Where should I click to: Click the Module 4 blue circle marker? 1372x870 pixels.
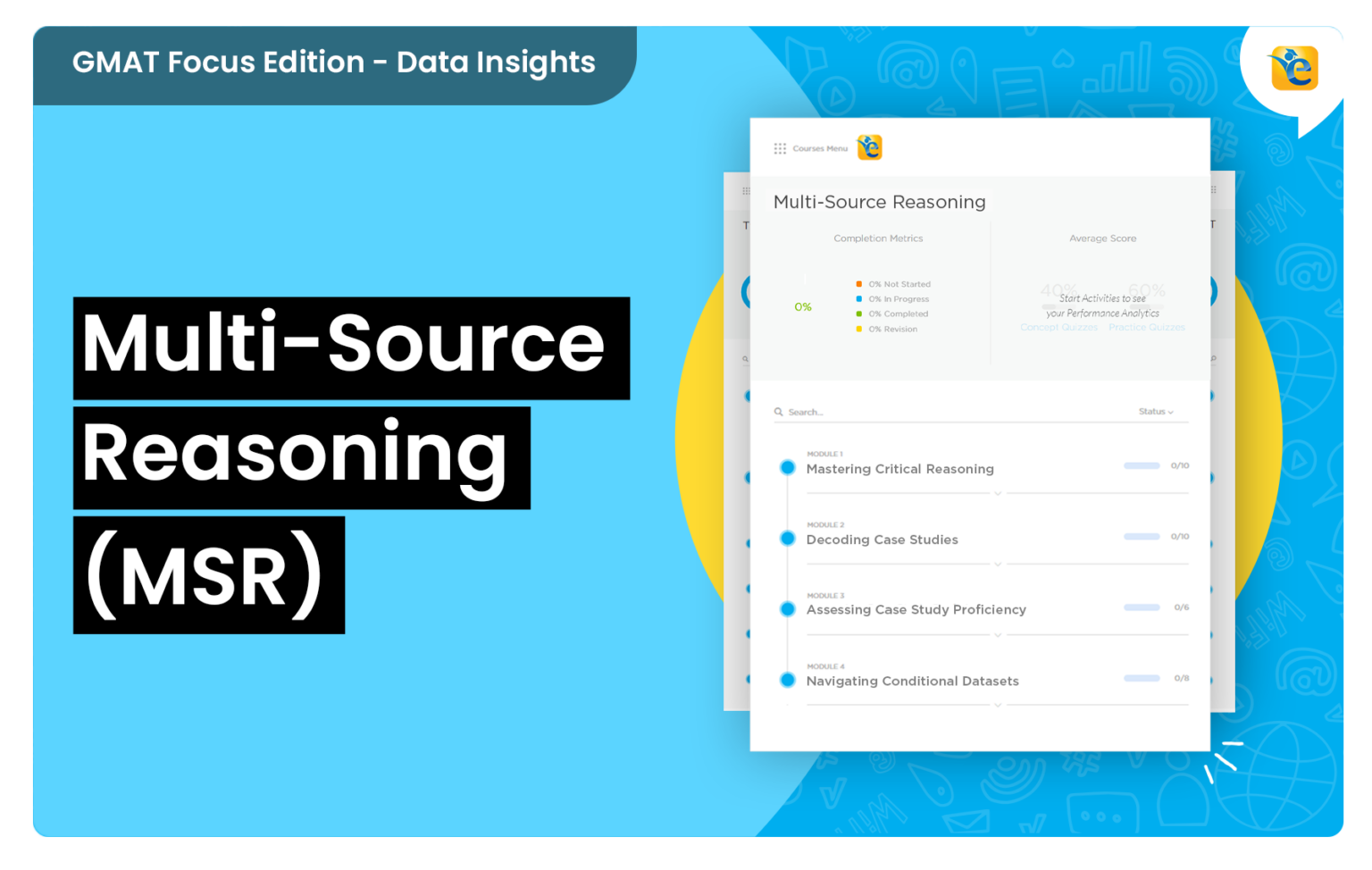click(787, 680)
